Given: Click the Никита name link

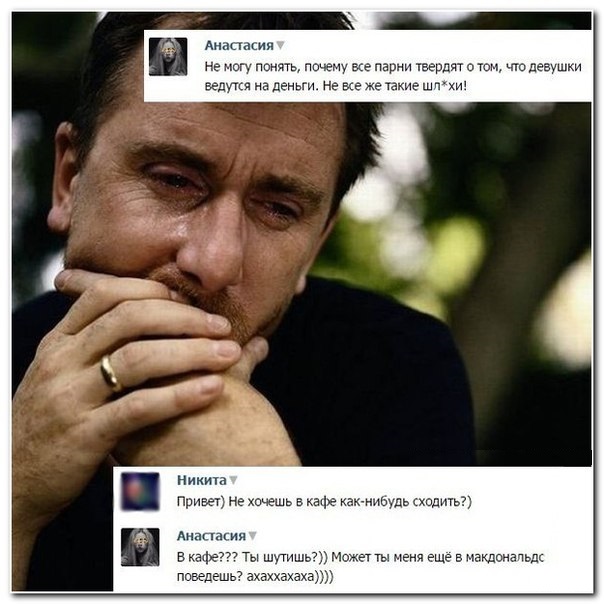Looking at the screenshot, I should tap(201, 480).
